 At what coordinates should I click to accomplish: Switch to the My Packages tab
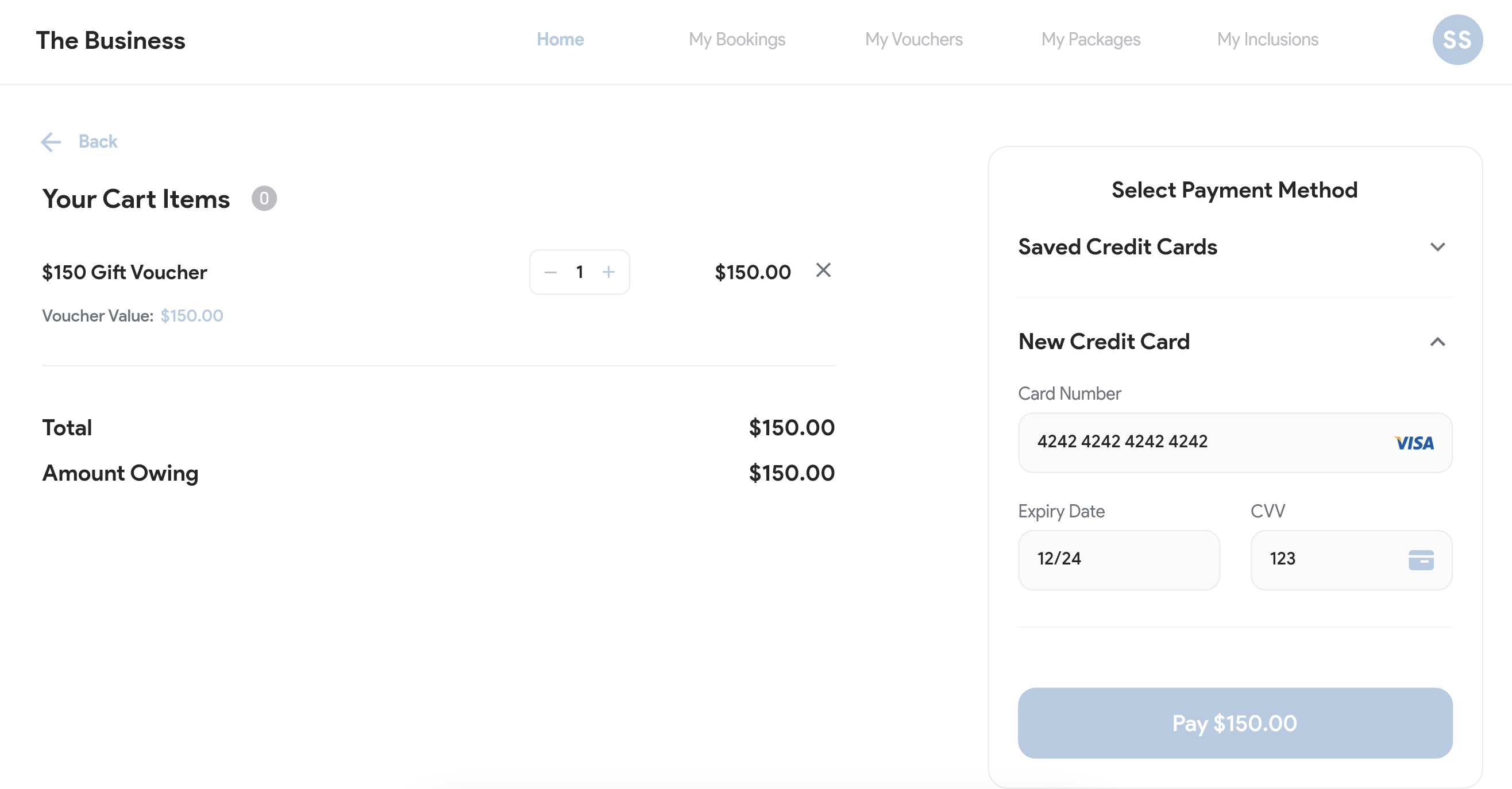point(1090,39)
